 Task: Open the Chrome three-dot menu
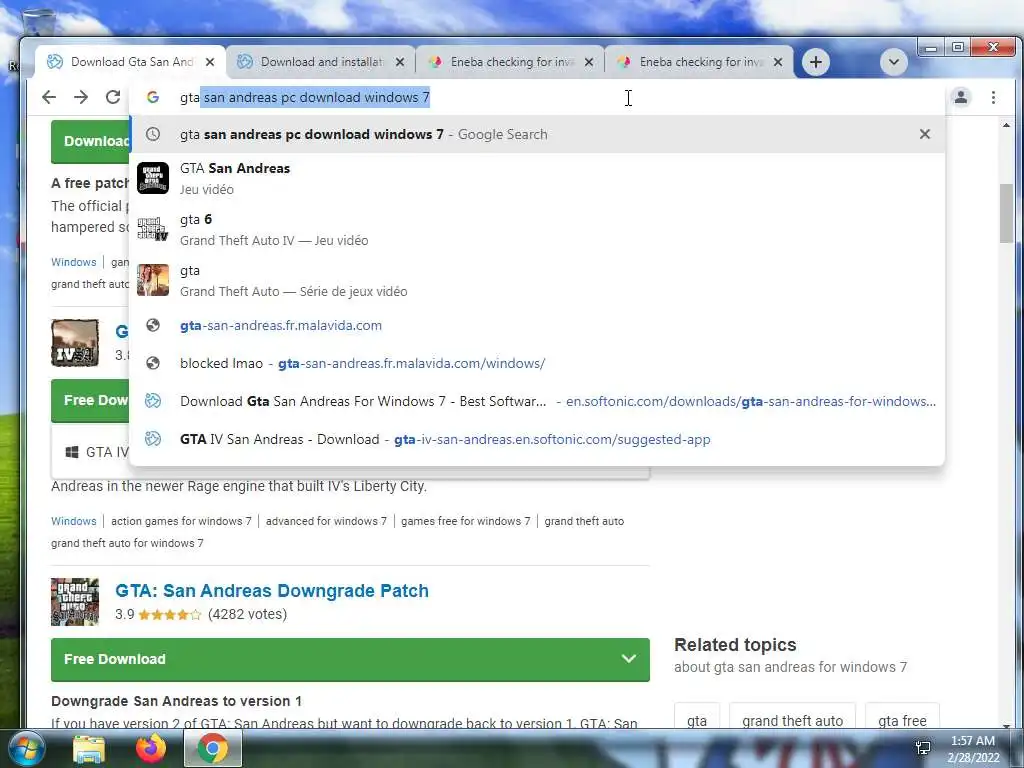click(993, 97)
